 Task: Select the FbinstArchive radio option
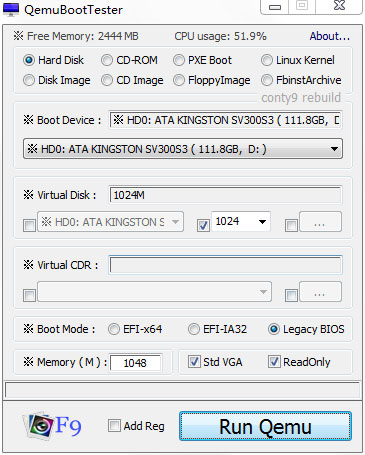[267, 80]
